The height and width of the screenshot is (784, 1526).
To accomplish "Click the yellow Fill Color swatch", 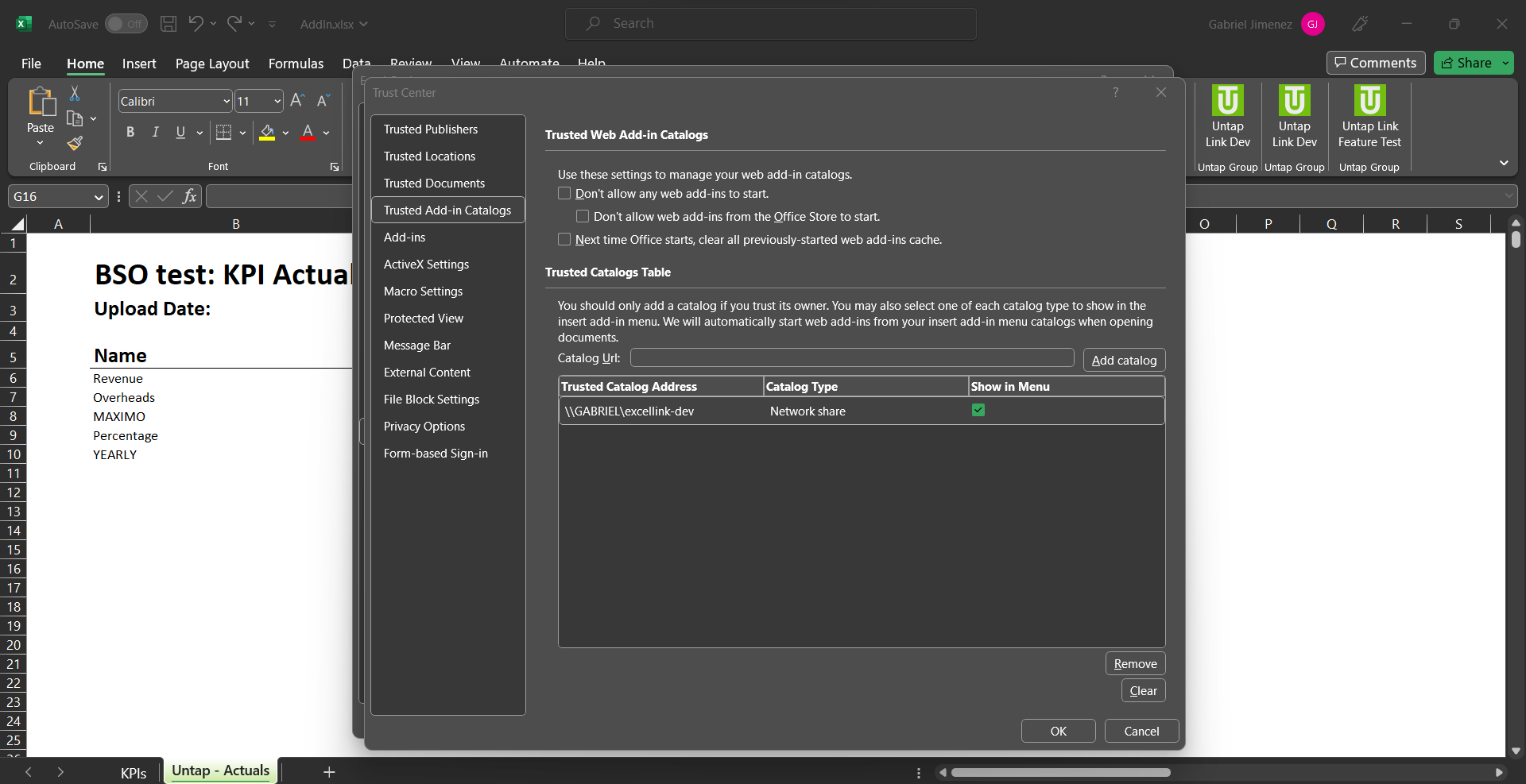I will pos(267,133).
